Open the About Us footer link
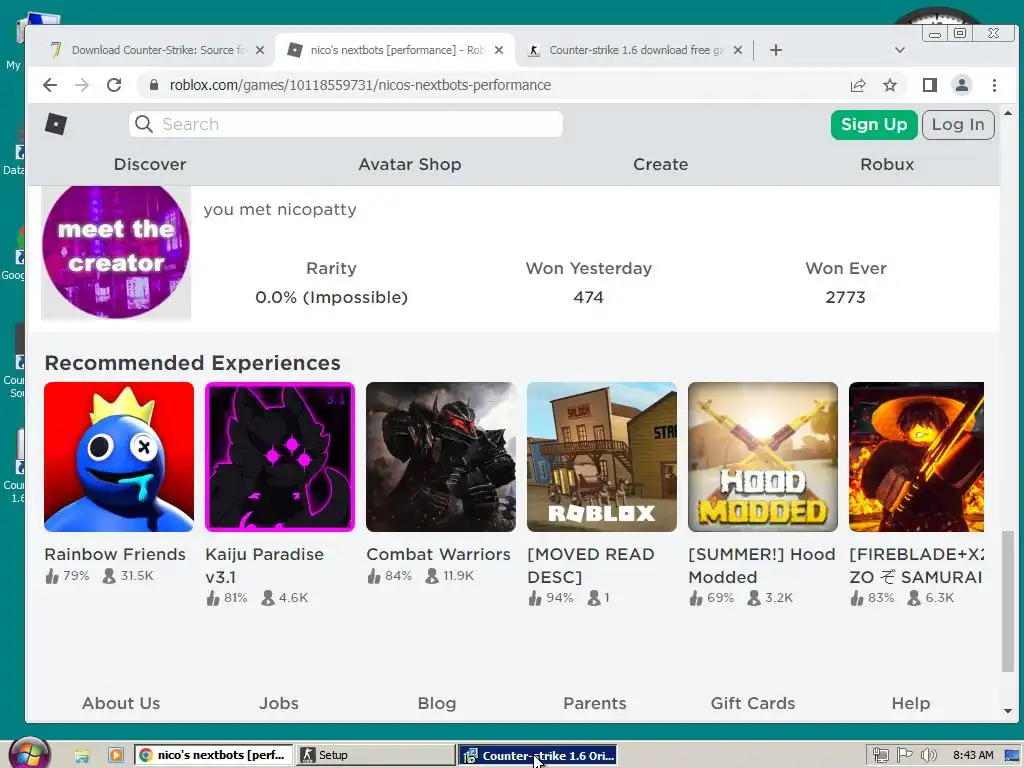1024x768 pixels. coord(121,703)
